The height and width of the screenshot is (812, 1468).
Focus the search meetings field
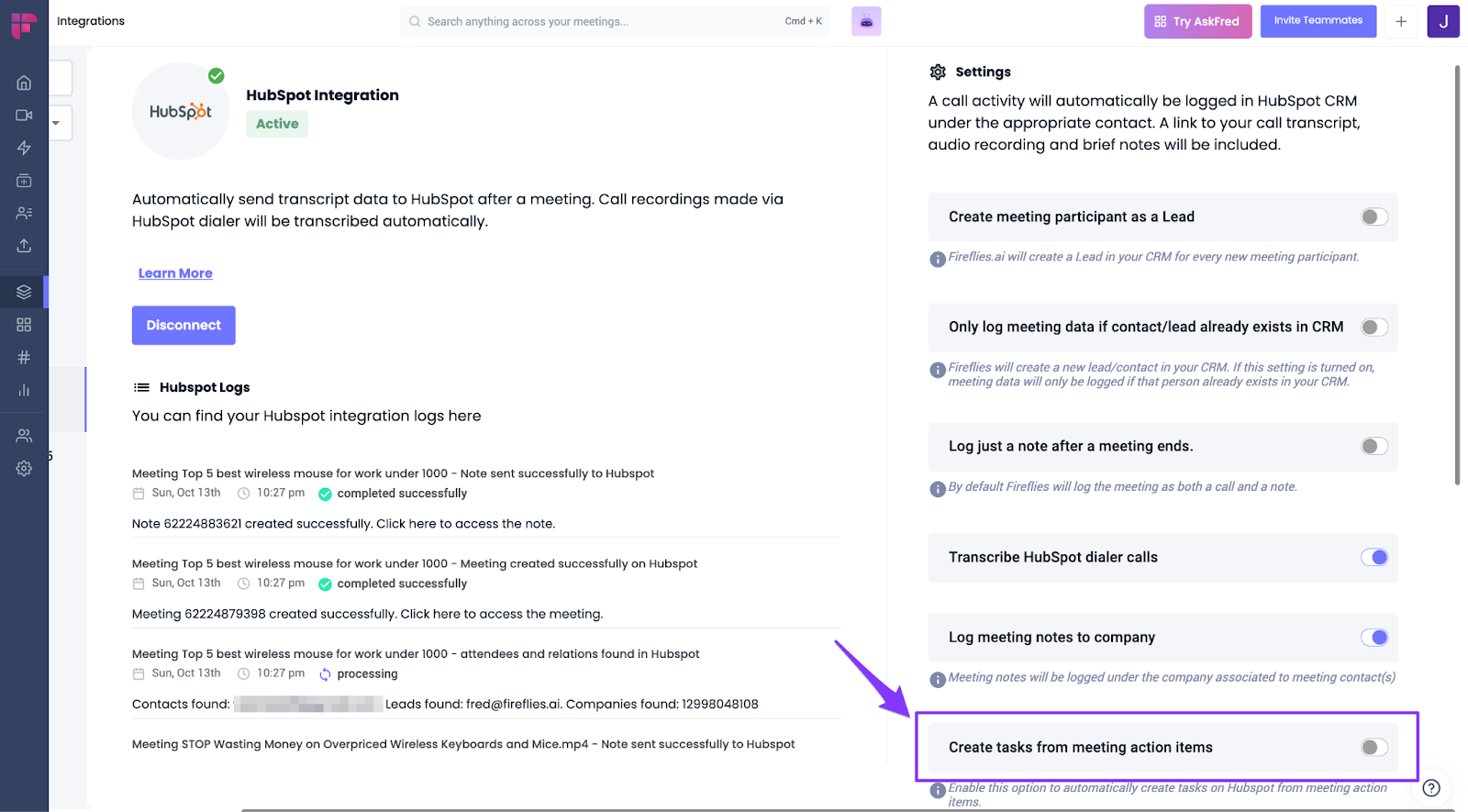point(615,21)
